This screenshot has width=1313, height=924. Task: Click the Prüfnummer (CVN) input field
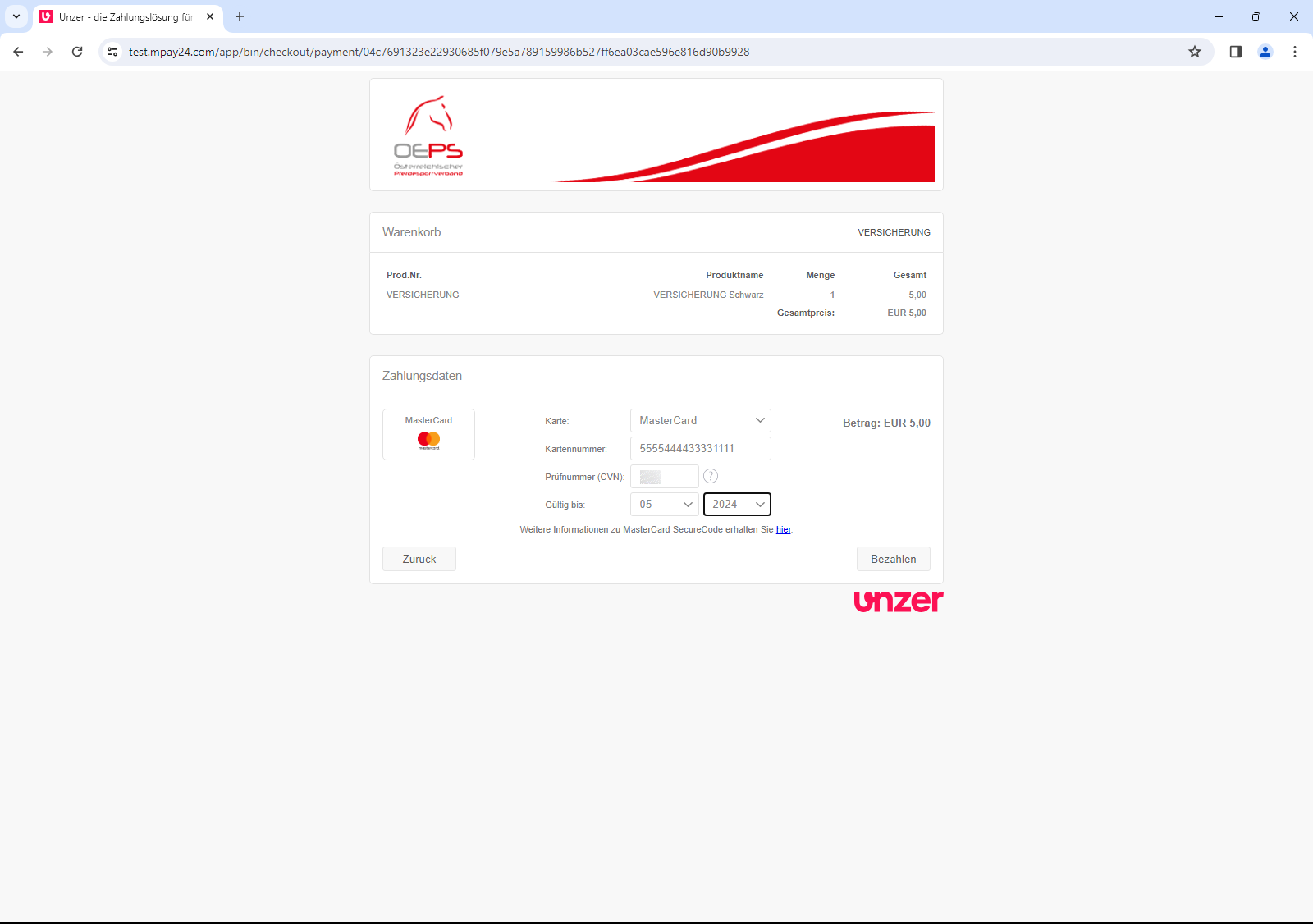[x=665, y=476]
